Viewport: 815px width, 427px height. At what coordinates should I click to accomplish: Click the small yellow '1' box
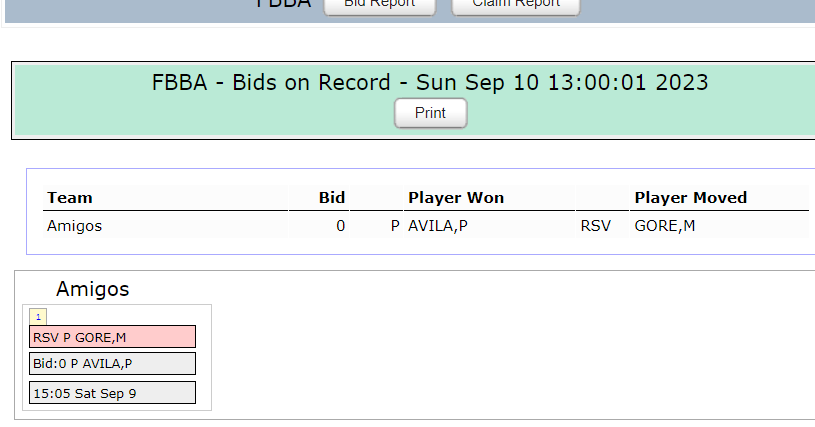pyautogui.click(x=38, y=316)
